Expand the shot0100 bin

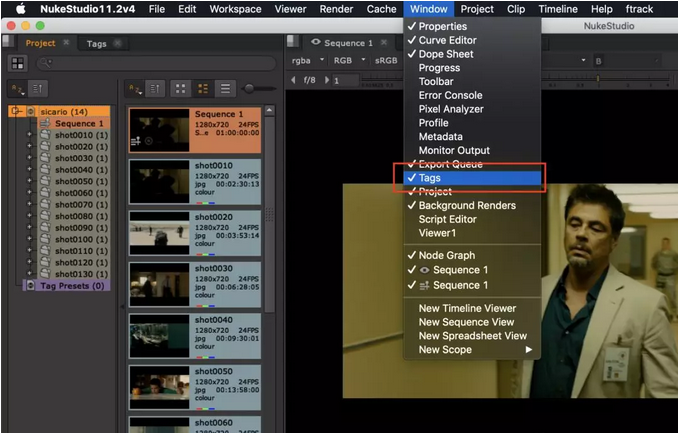pyautogui.click(x=29, y=239)
